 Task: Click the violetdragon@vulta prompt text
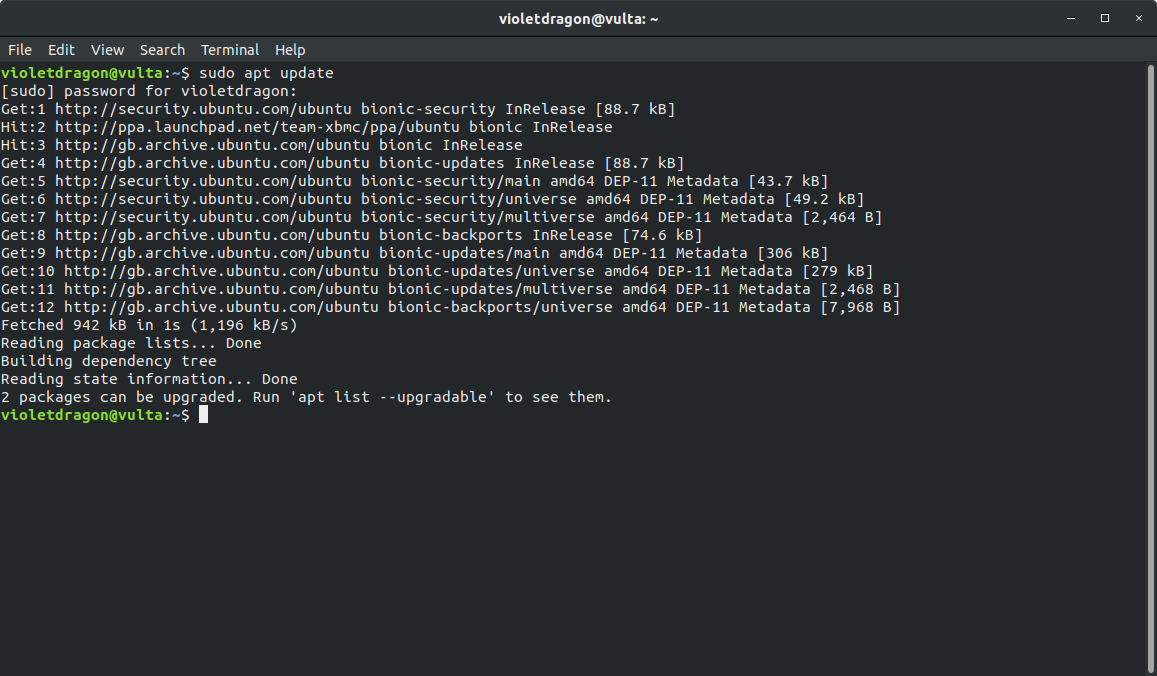[x=90, y=414]
